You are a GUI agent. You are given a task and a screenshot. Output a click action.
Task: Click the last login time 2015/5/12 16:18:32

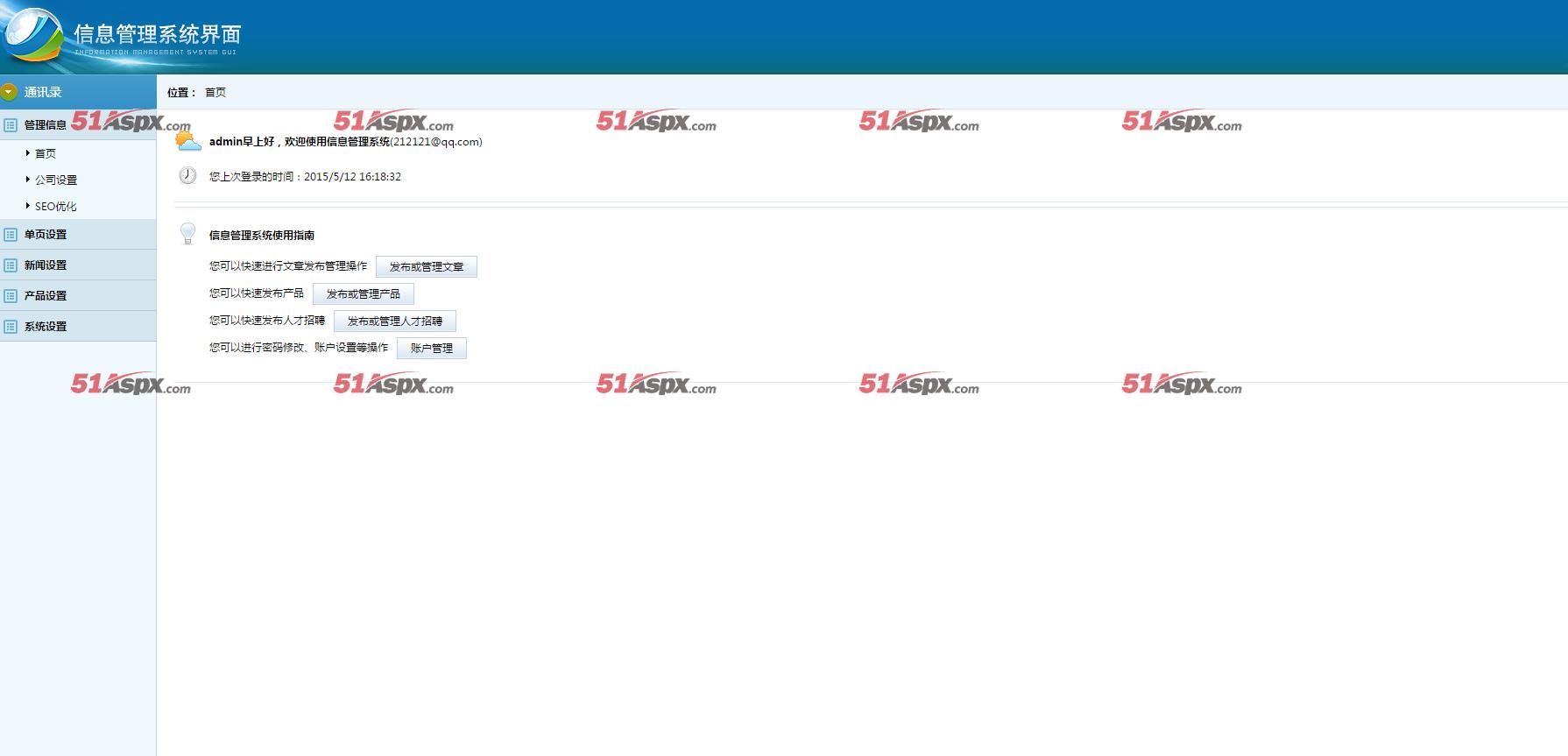click(x=352, y=177)
